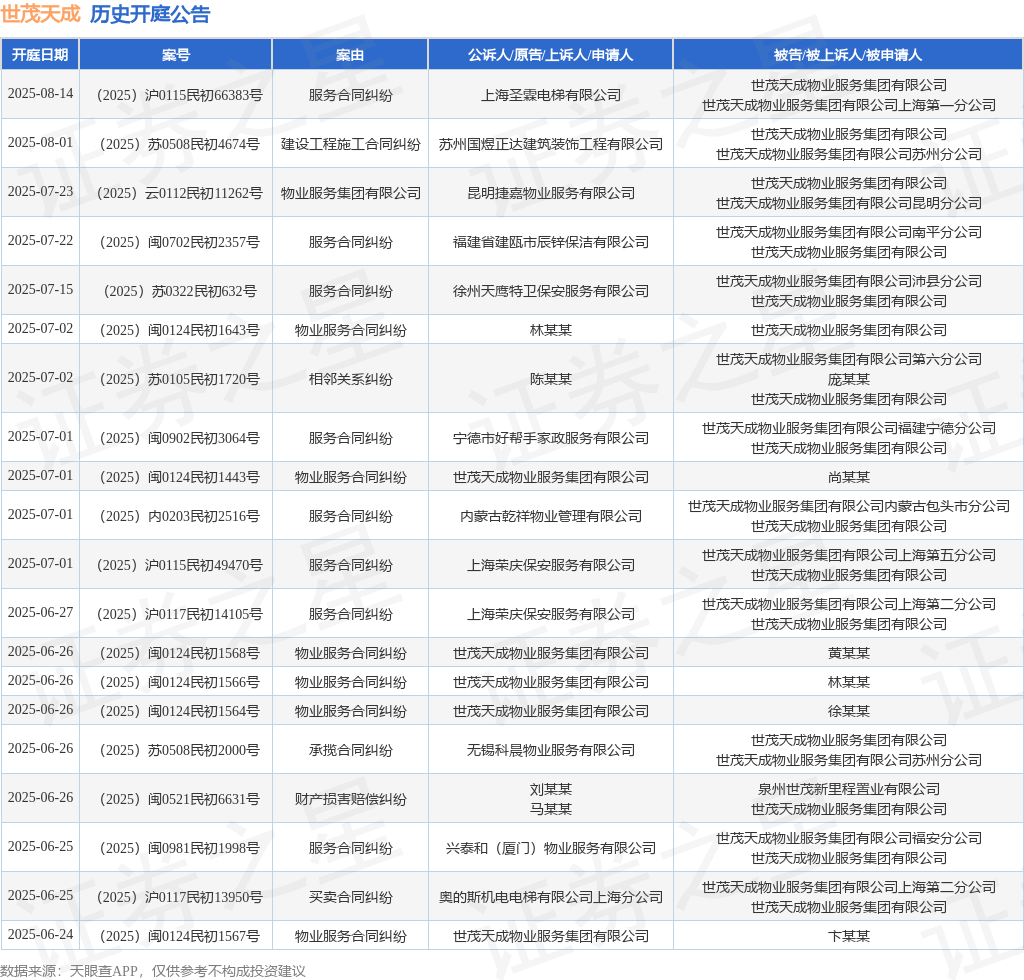Select case number (2025）闽0124民初1564号

click(180, 711)
